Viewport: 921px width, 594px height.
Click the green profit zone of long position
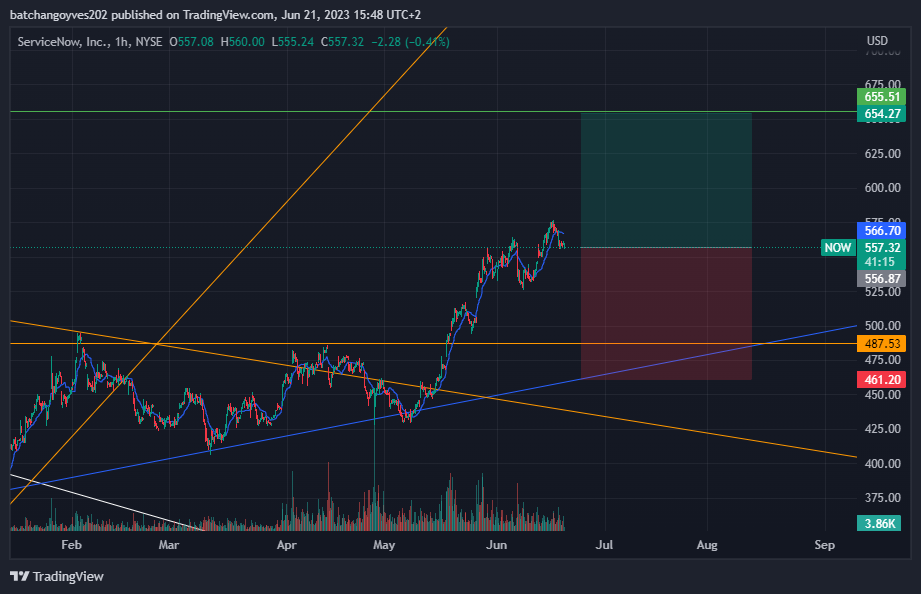(x=666, y=180)
